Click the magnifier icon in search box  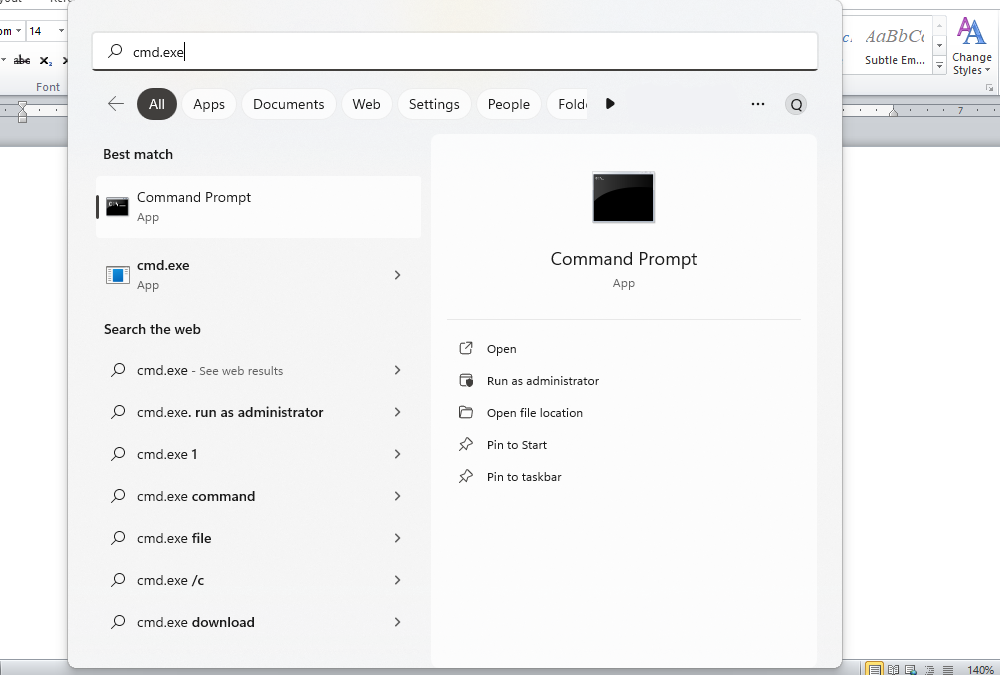coord(115,51)
